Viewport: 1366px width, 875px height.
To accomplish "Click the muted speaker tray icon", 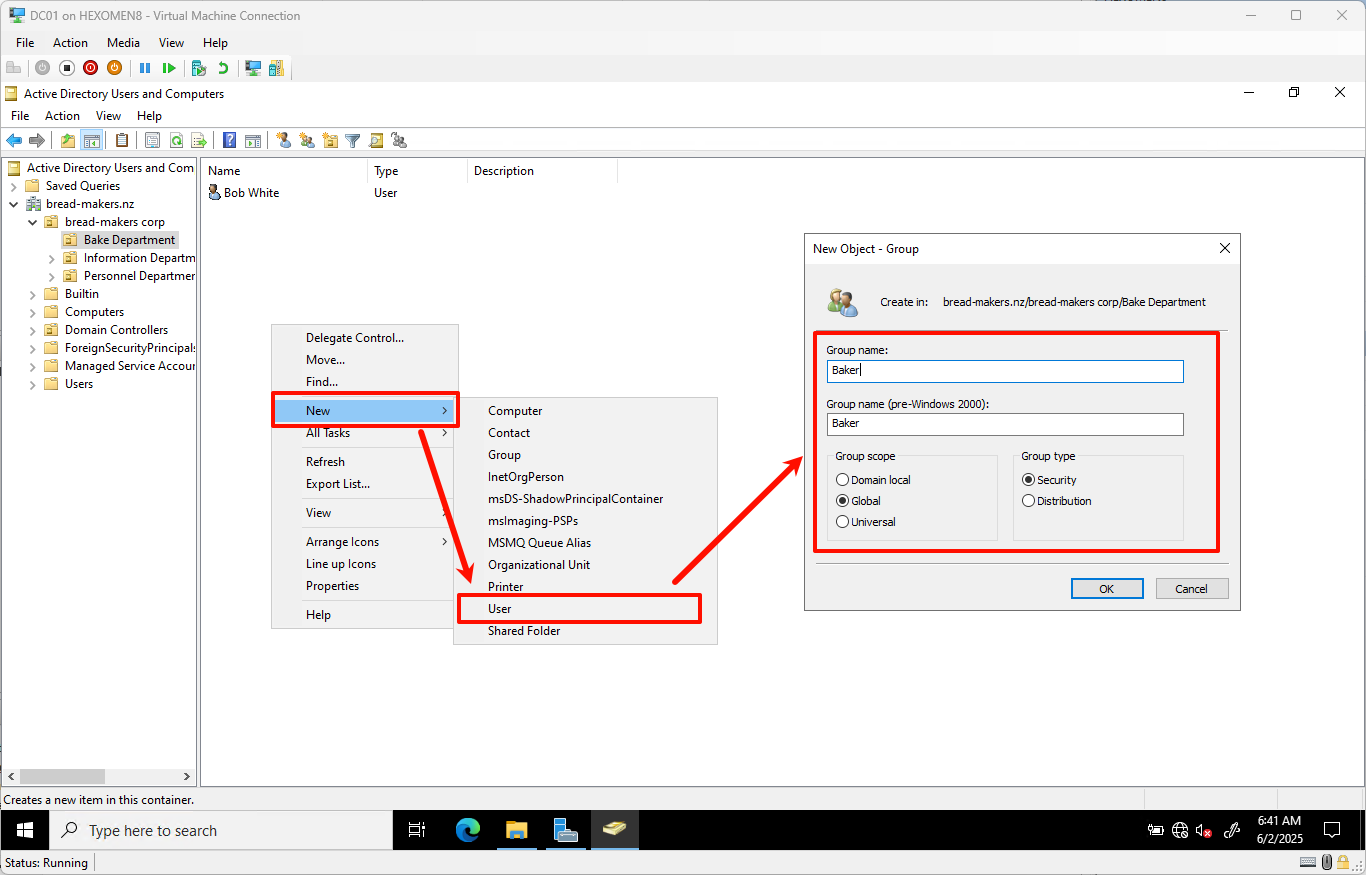I will click(1204, 830).
